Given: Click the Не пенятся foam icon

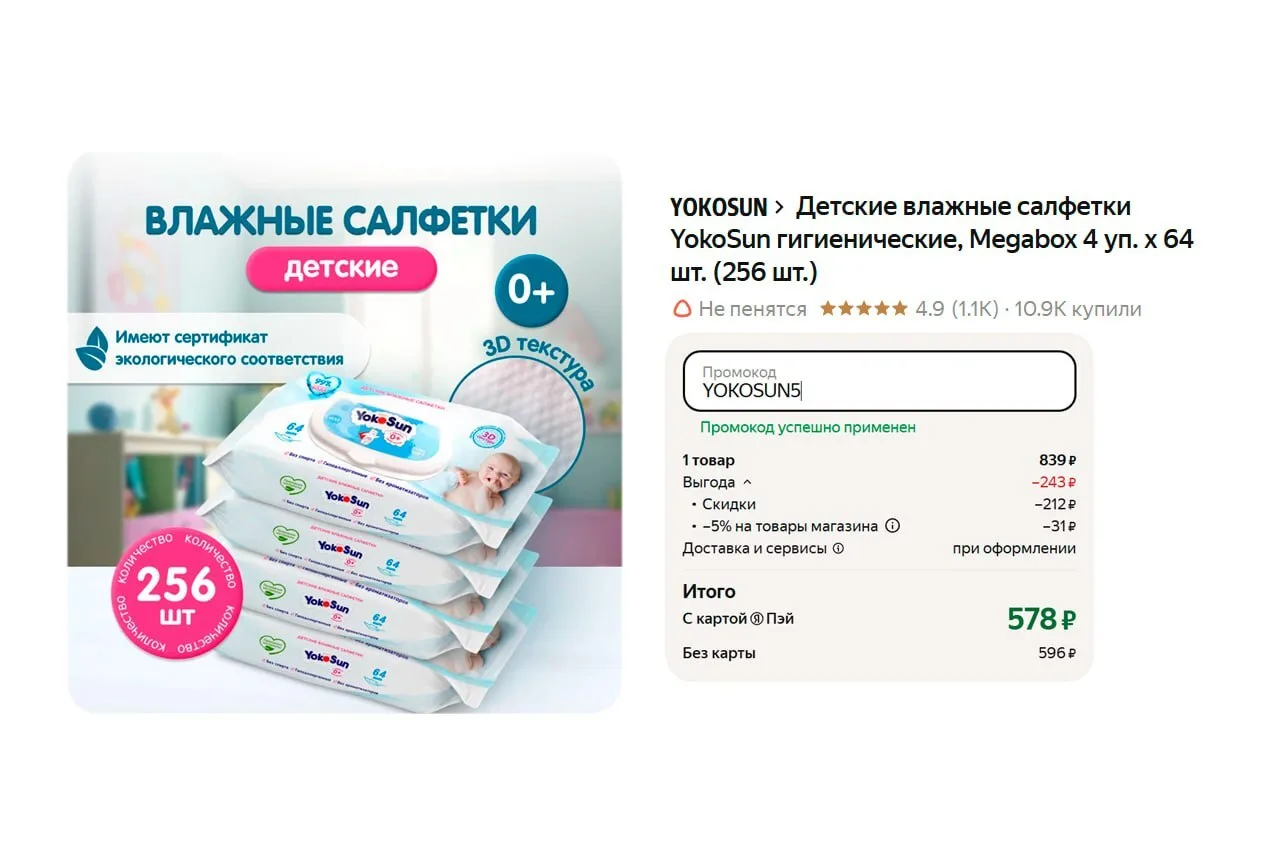Looking at the screenshot, I should click(x=681, y=309).
